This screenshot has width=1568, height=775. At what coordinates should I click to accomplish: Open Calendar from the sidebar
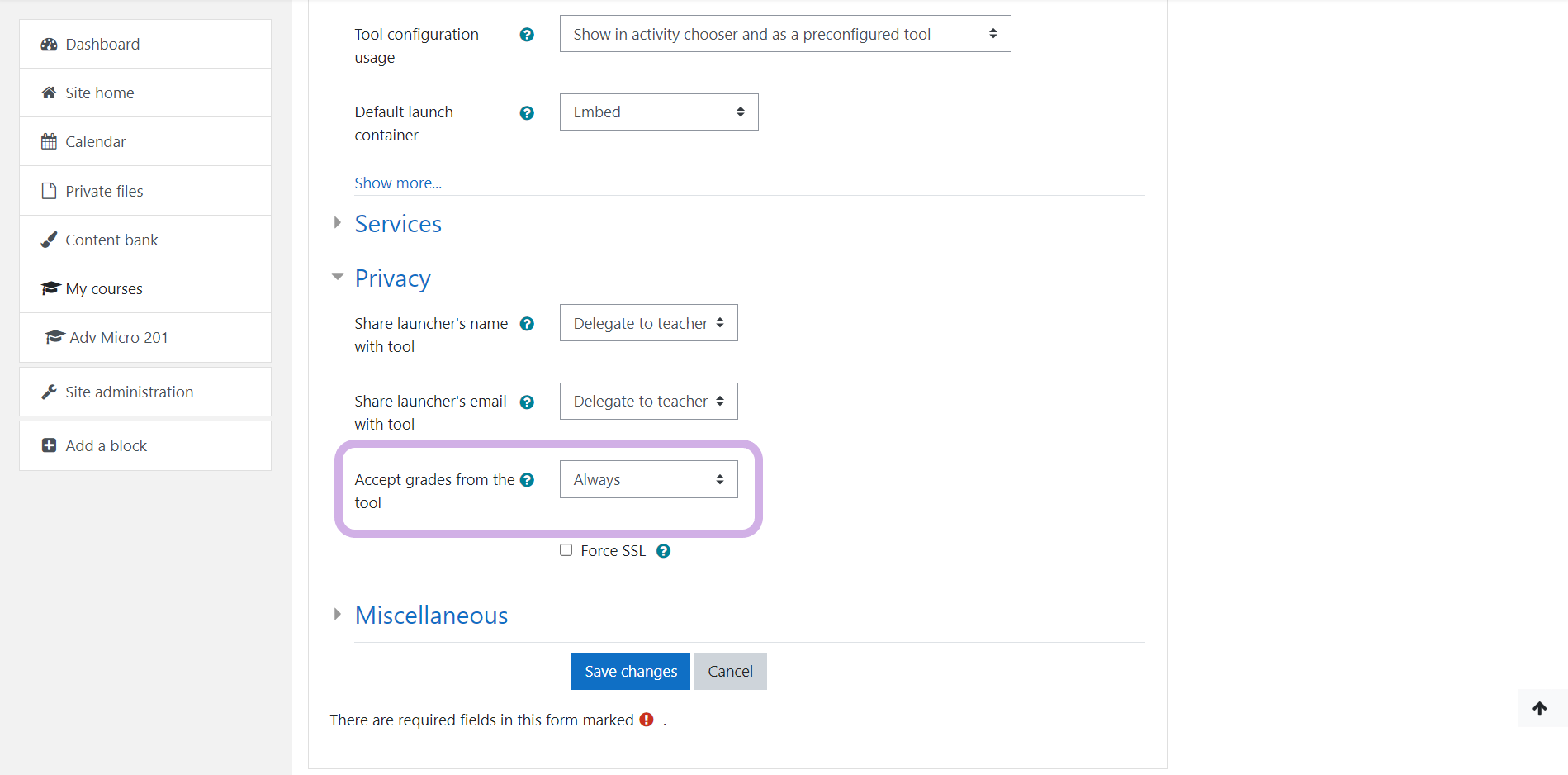pyautogui.click(x=96, y=141)
